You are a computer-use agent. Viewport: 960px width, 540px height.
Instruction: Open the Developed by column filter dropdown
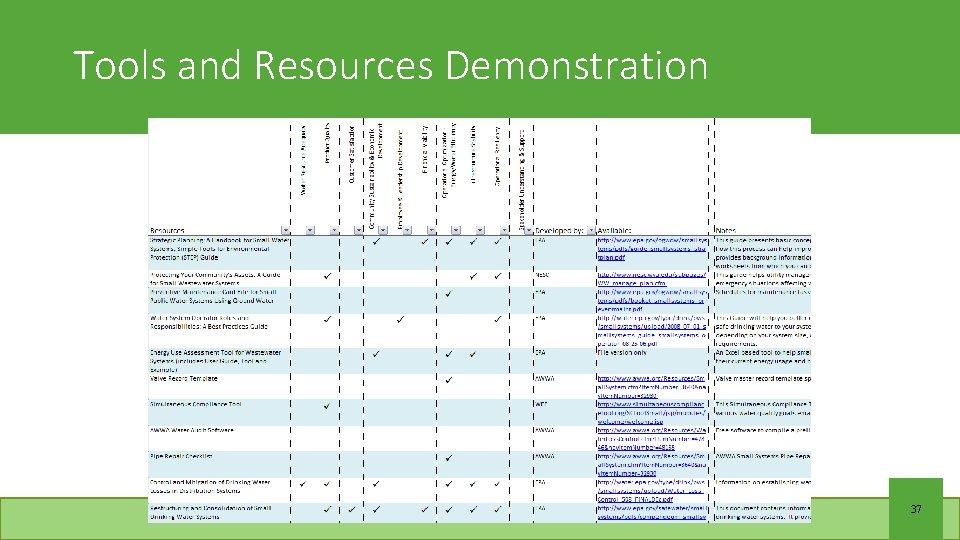click(x=591, y=231)
